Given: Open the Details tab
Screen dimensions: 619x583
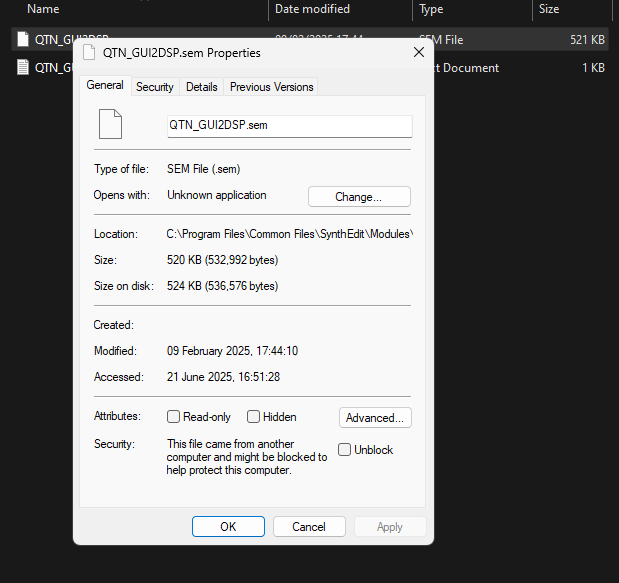Looking at the screenshot, I should (201, 87).
